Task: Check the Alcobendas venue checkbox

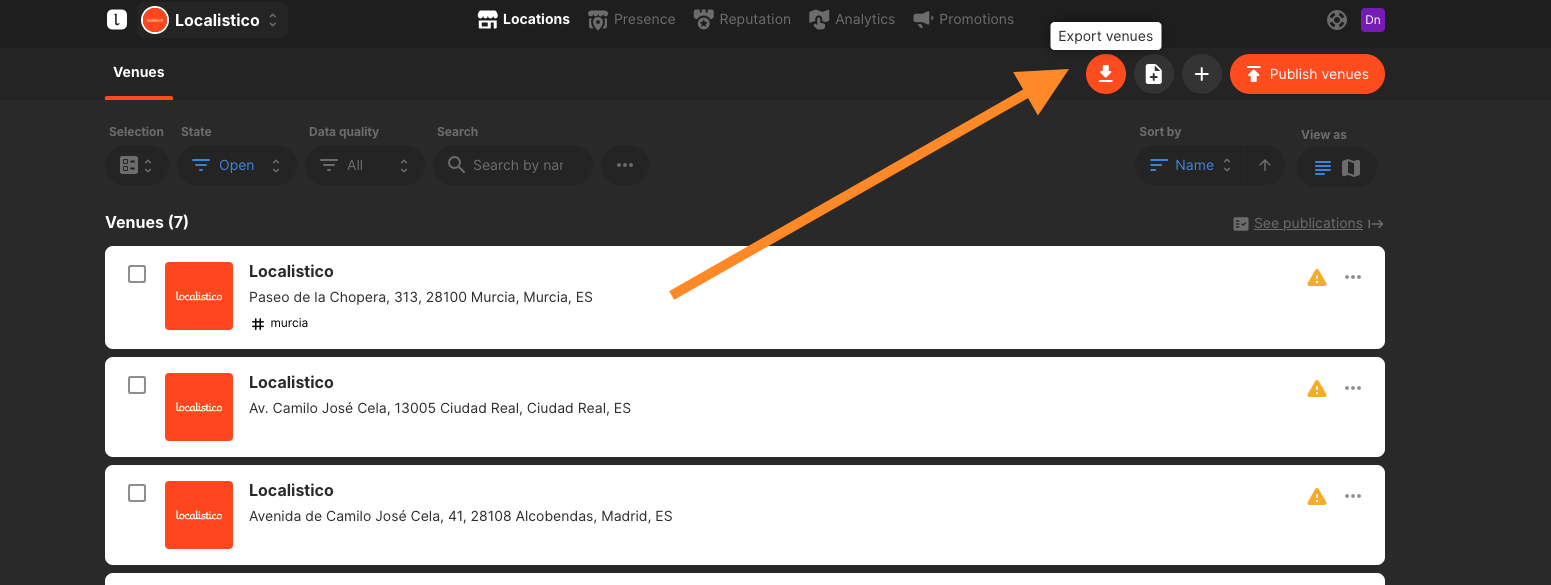Action: coord(137,493)
